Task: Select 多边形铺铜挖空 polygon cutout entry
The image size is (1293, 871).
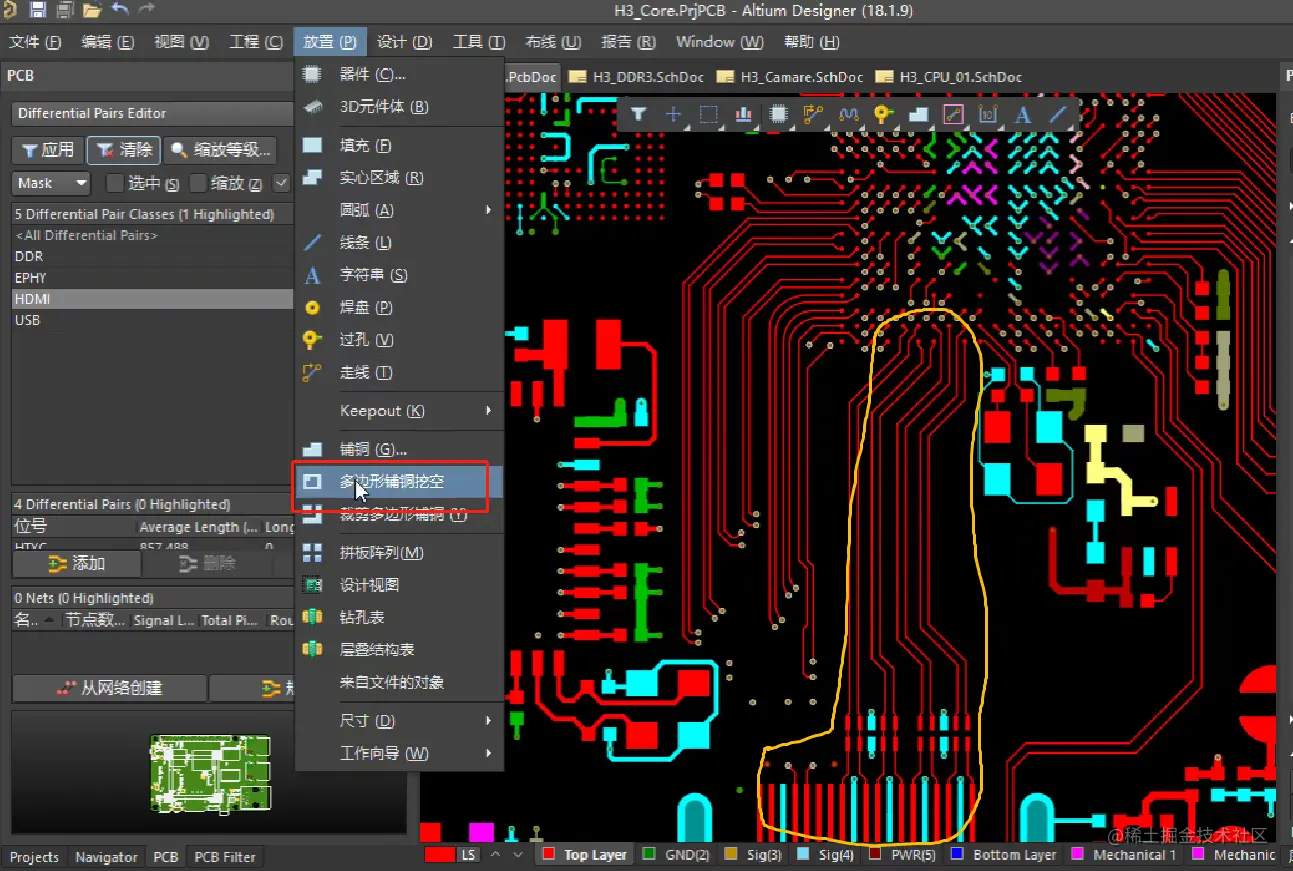Action: click(x=398, y=482)
